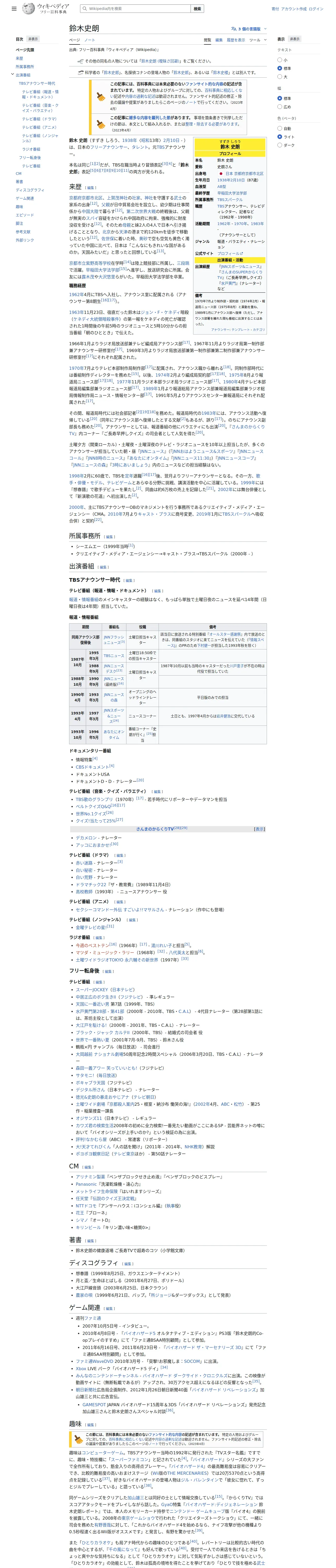Screen dimensions: 336x1568
Task: Open the 早稲田大学法学部 link in infobox
Action: point(232,193)
